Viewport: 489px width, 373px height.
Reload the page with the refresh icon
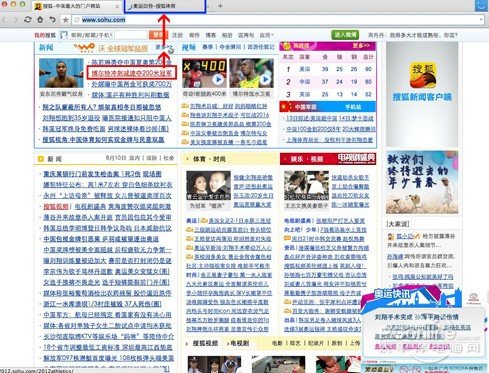click(28, 20)
